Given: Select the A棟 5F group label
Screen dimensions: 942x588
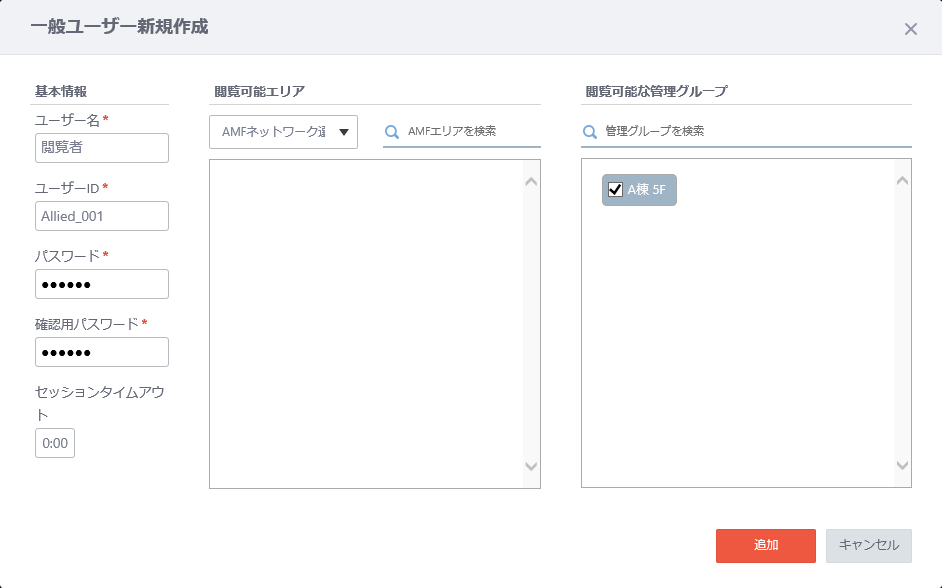Looking at the screenshot, I should pos(646,190).
